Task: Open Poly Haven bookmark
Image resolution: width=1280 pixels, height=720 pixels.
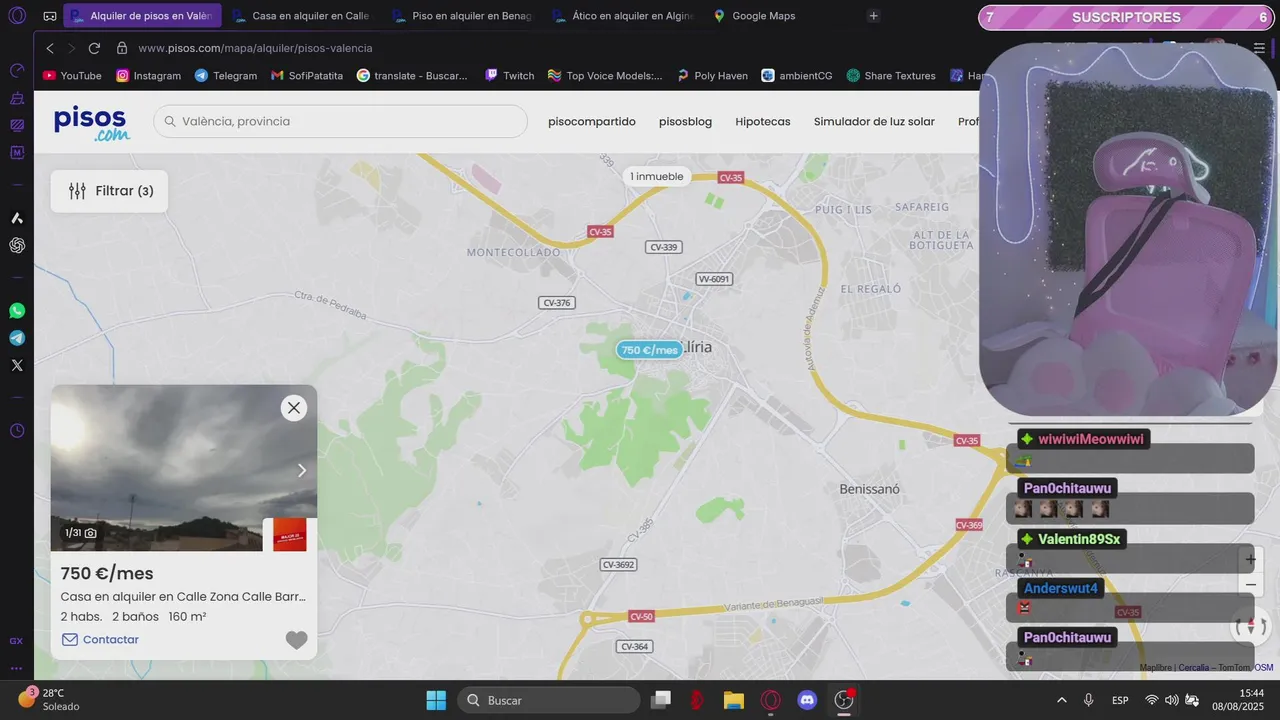Action: tap(712, 76)
